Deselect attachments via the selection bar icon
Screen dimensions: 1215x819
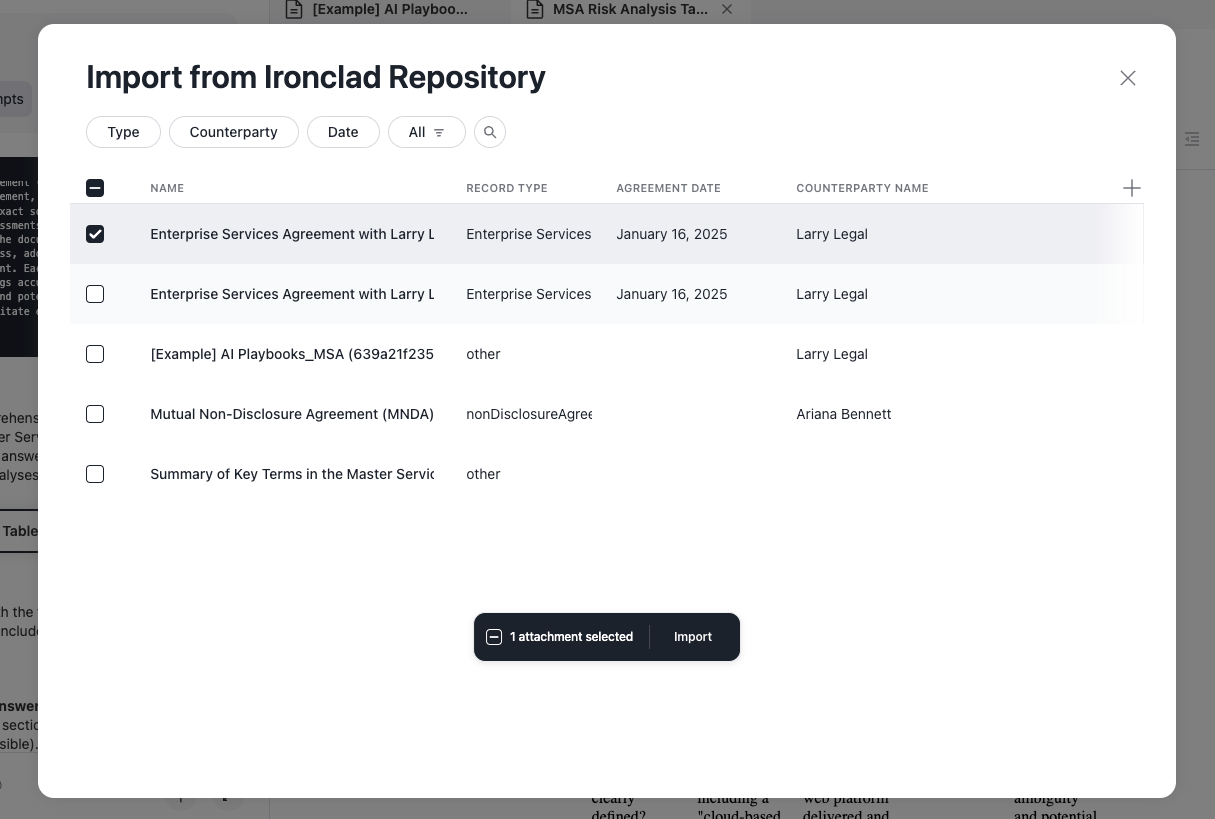494,637
